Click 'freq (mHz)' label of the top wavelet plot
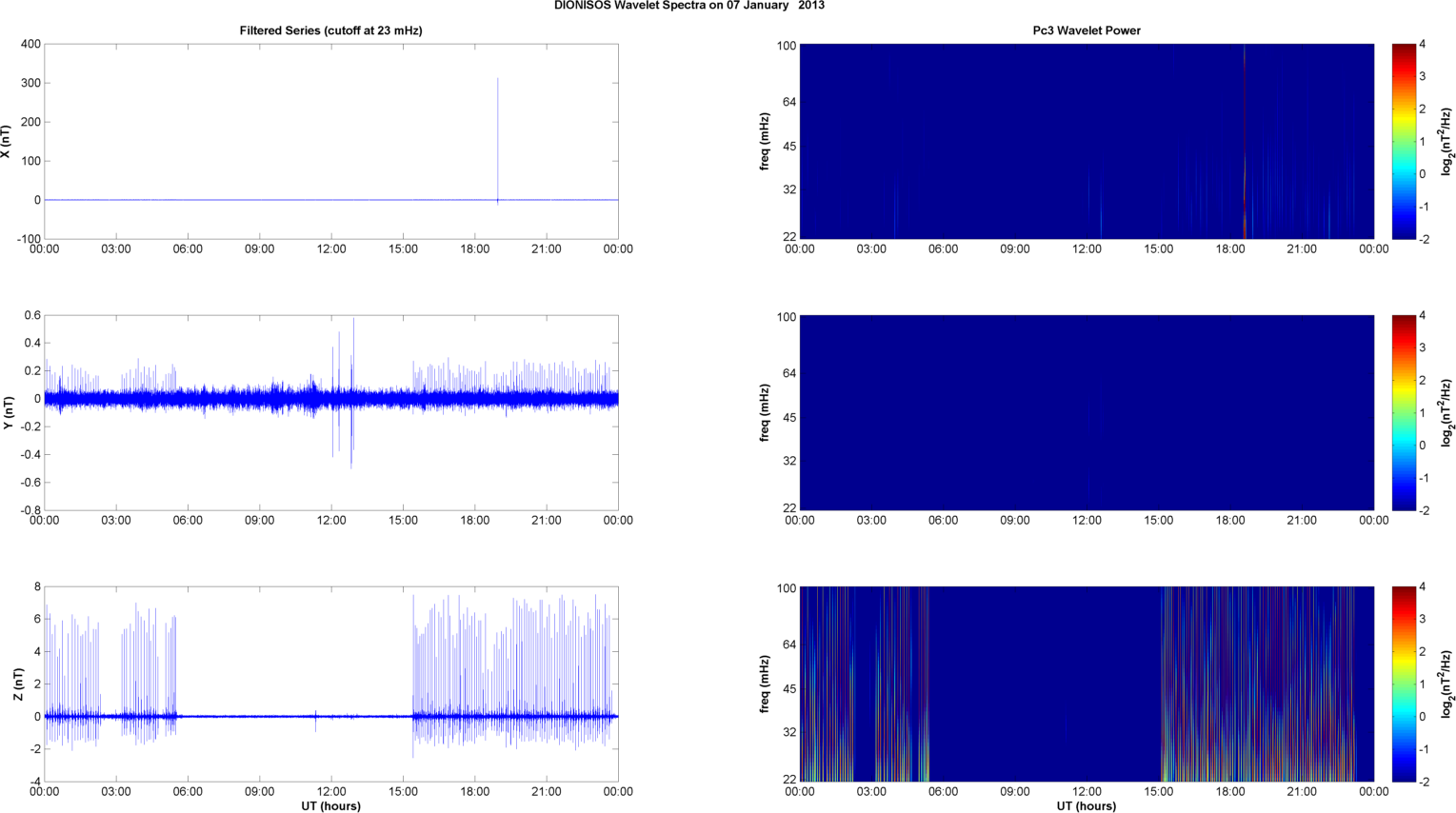 [x=765, y=141]
